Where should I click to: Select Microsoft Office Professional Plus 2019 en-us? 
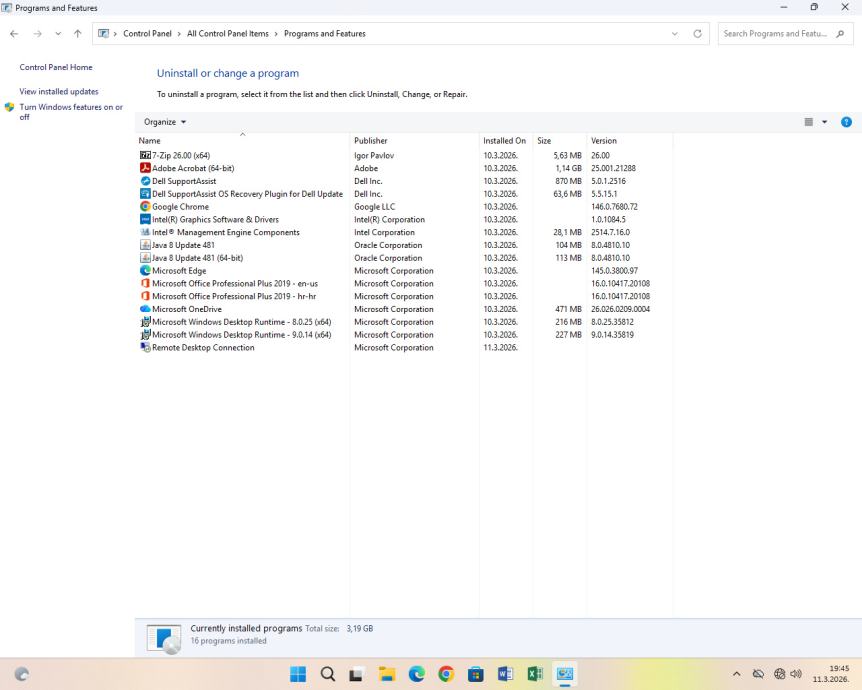(404, 284)
